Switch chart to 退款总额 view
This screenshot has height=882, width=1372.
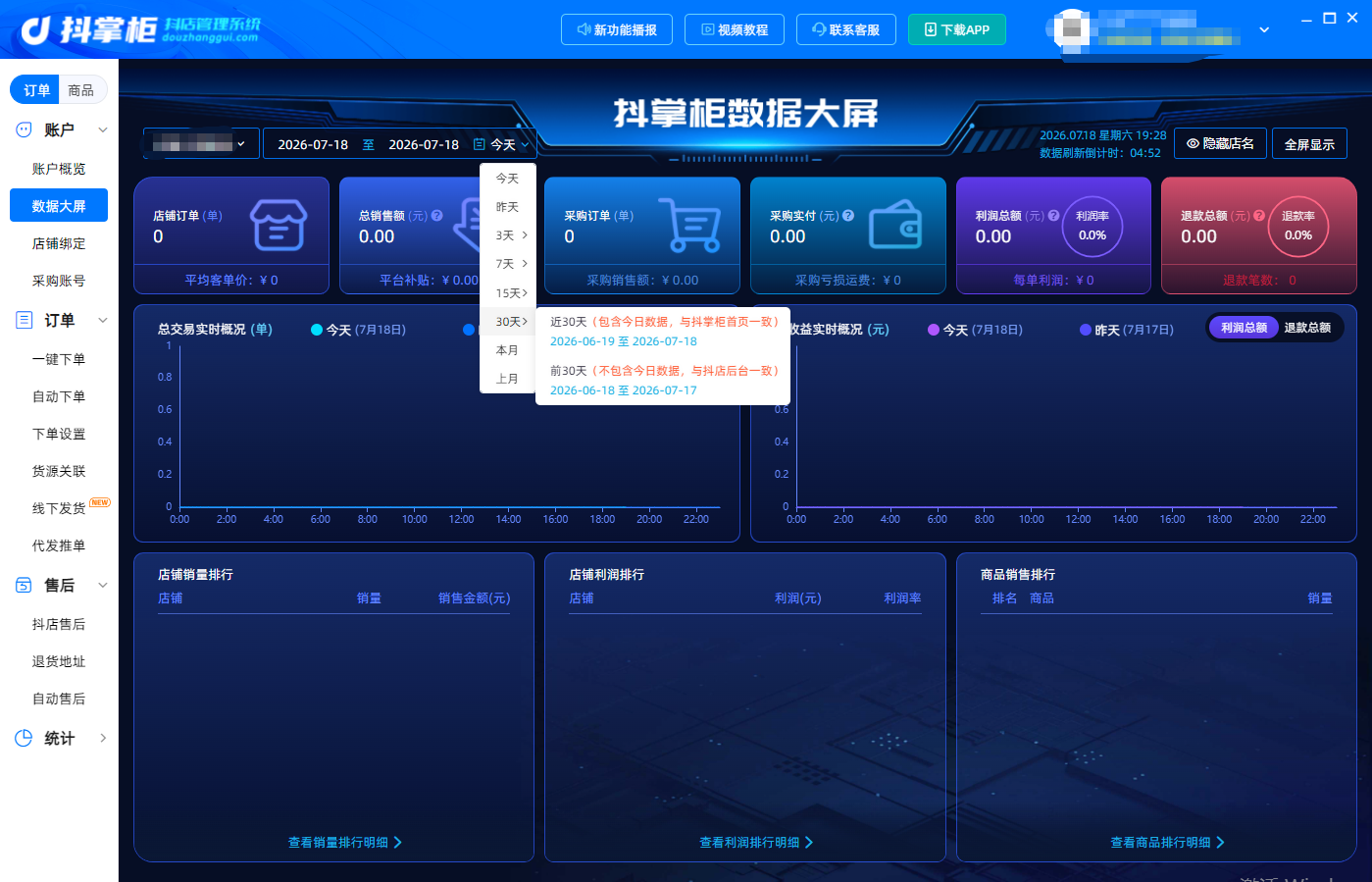[1307, 328]
